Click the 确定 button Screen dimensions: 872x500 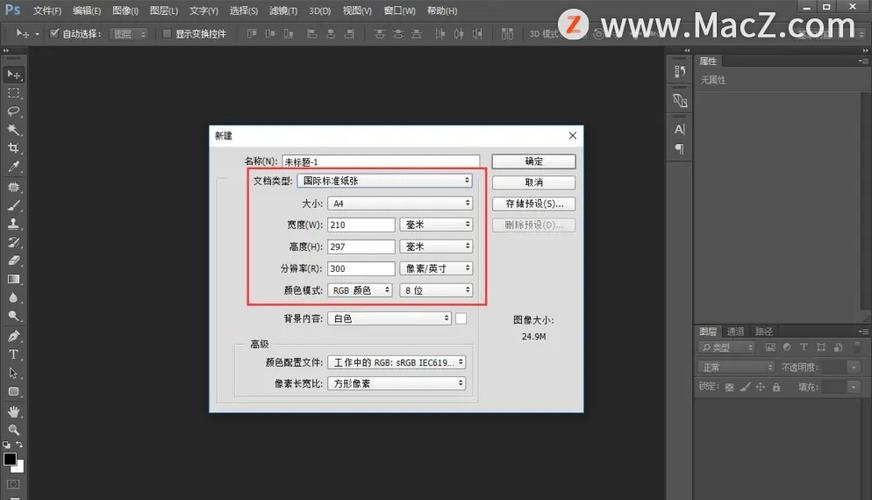(533, 161)
